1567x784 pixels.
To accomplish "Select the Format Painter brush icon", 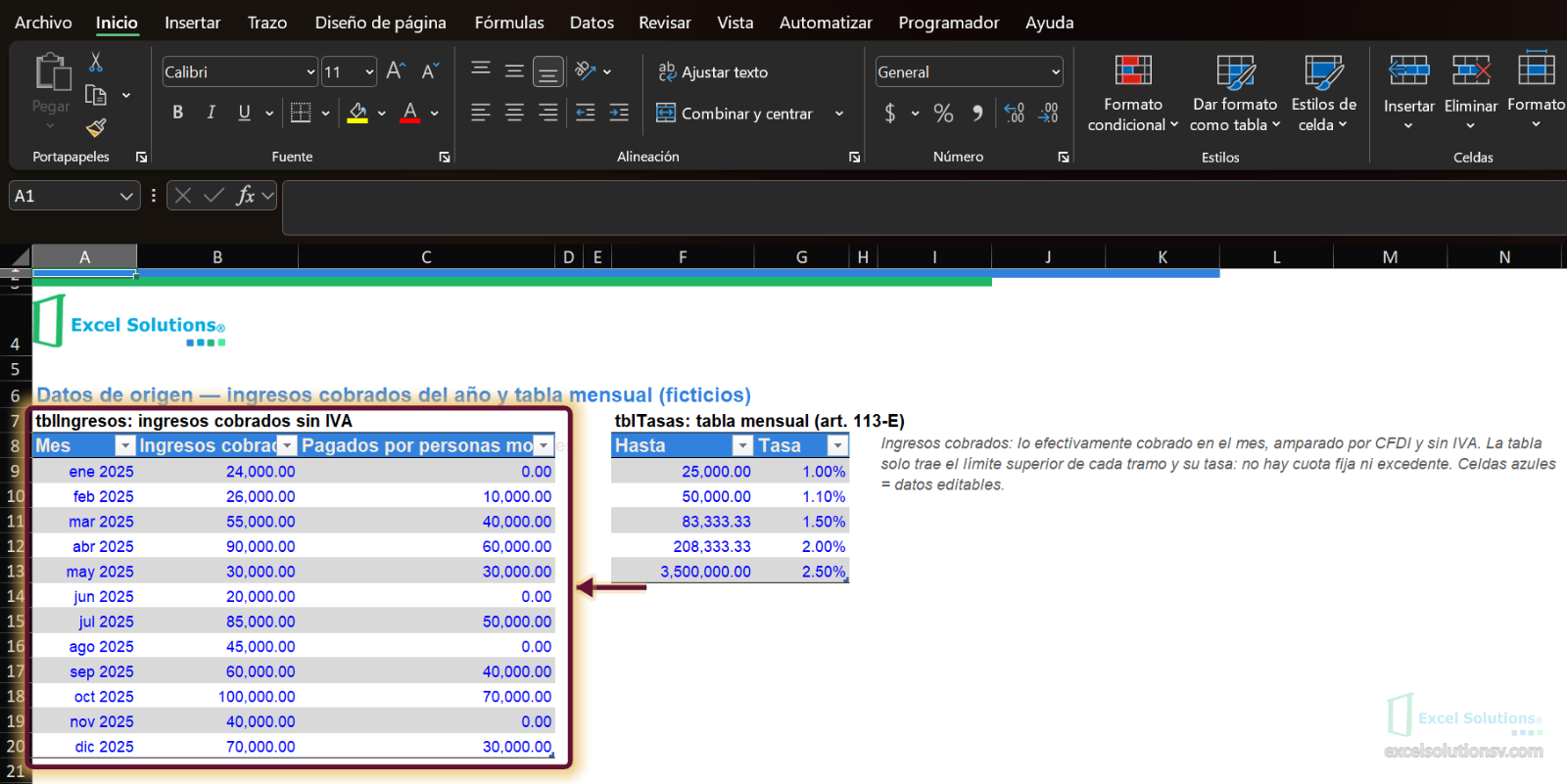I will [96, 127].
